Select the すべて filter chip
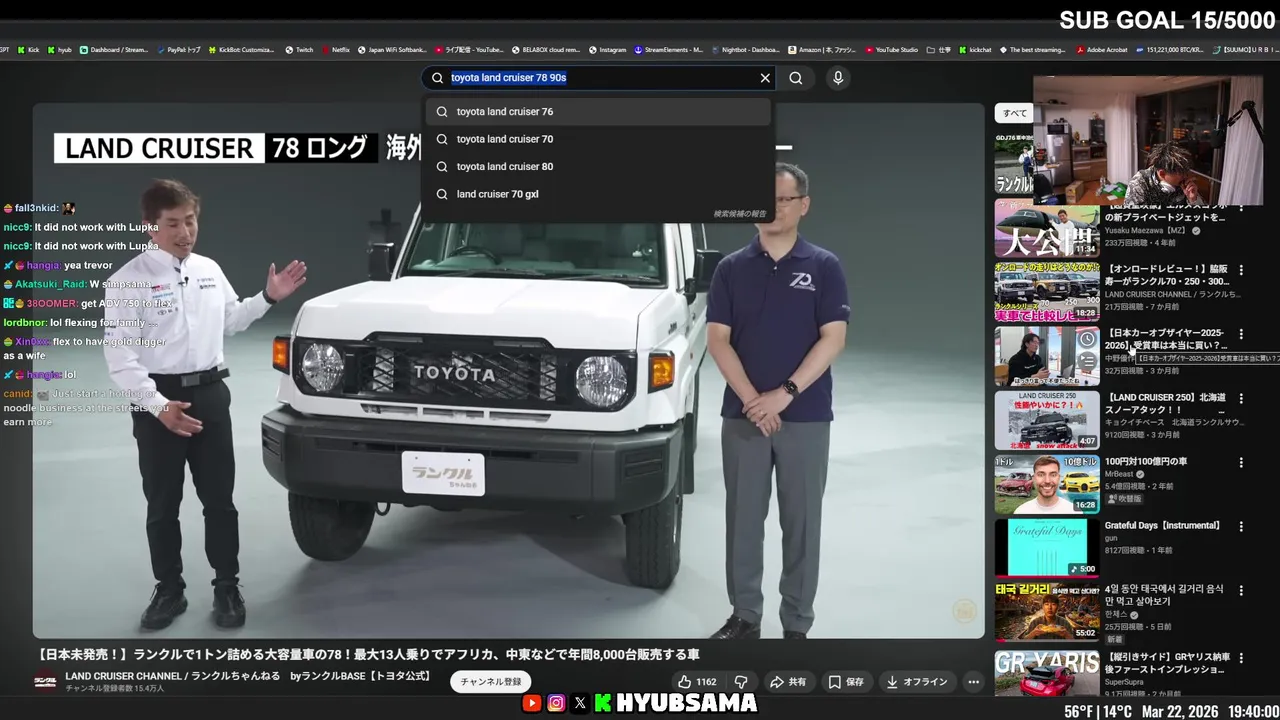Screen dimensions: 1280x720 (x=1015, y=113)
